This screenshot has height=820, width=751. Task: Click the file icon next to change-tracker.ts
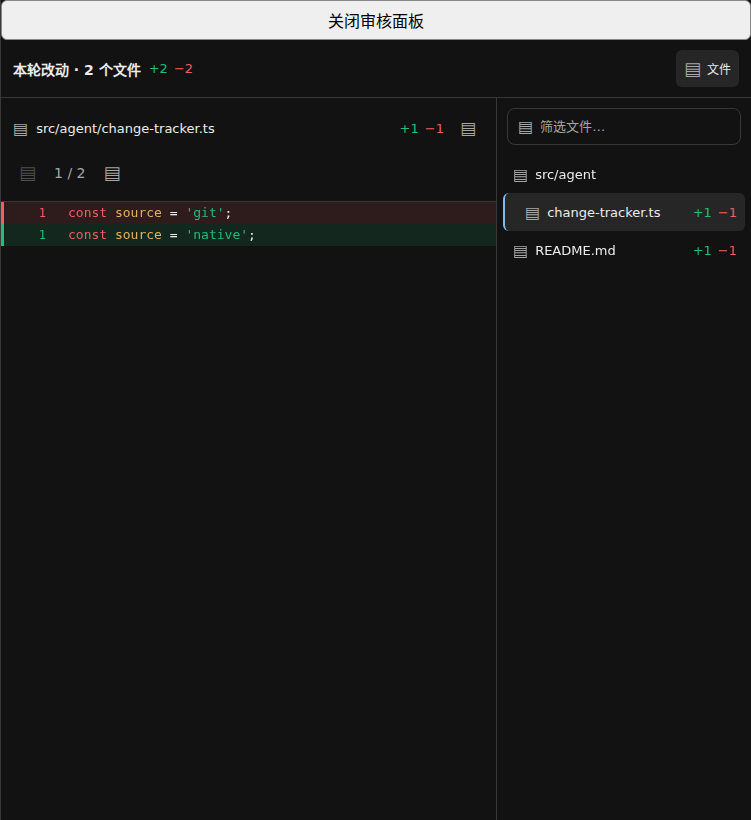tap(532, 213)
